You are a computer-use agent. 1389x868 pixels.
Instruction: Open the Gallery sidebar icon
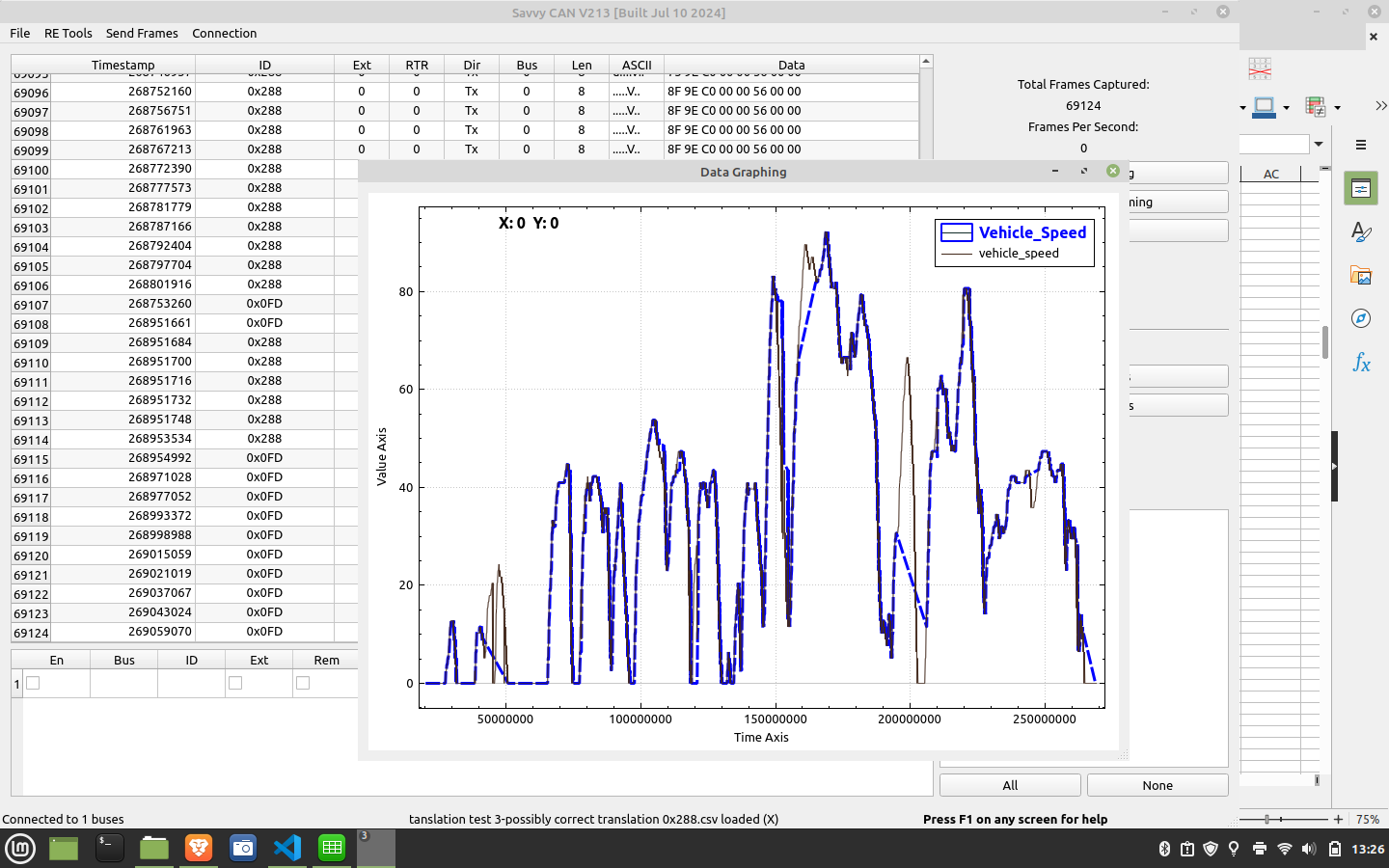pos(1361,276)
